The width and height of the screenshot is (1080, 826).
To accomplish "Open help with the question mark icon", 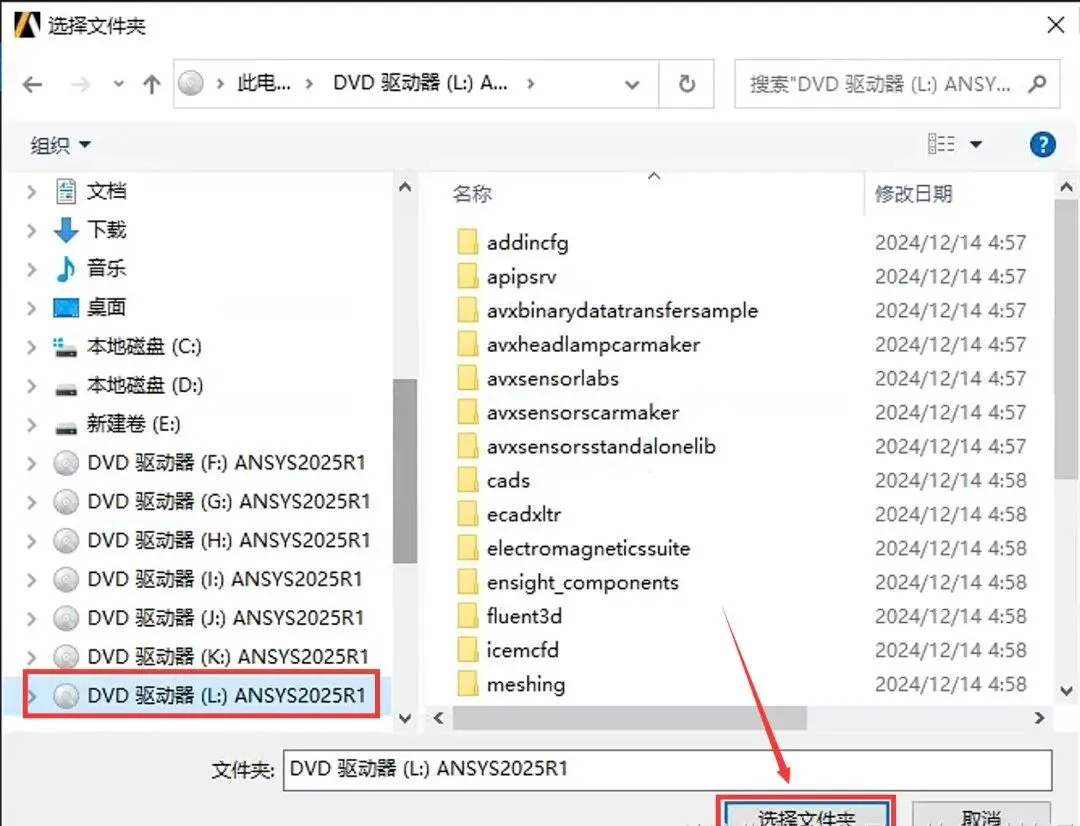I will point(1043,145).
